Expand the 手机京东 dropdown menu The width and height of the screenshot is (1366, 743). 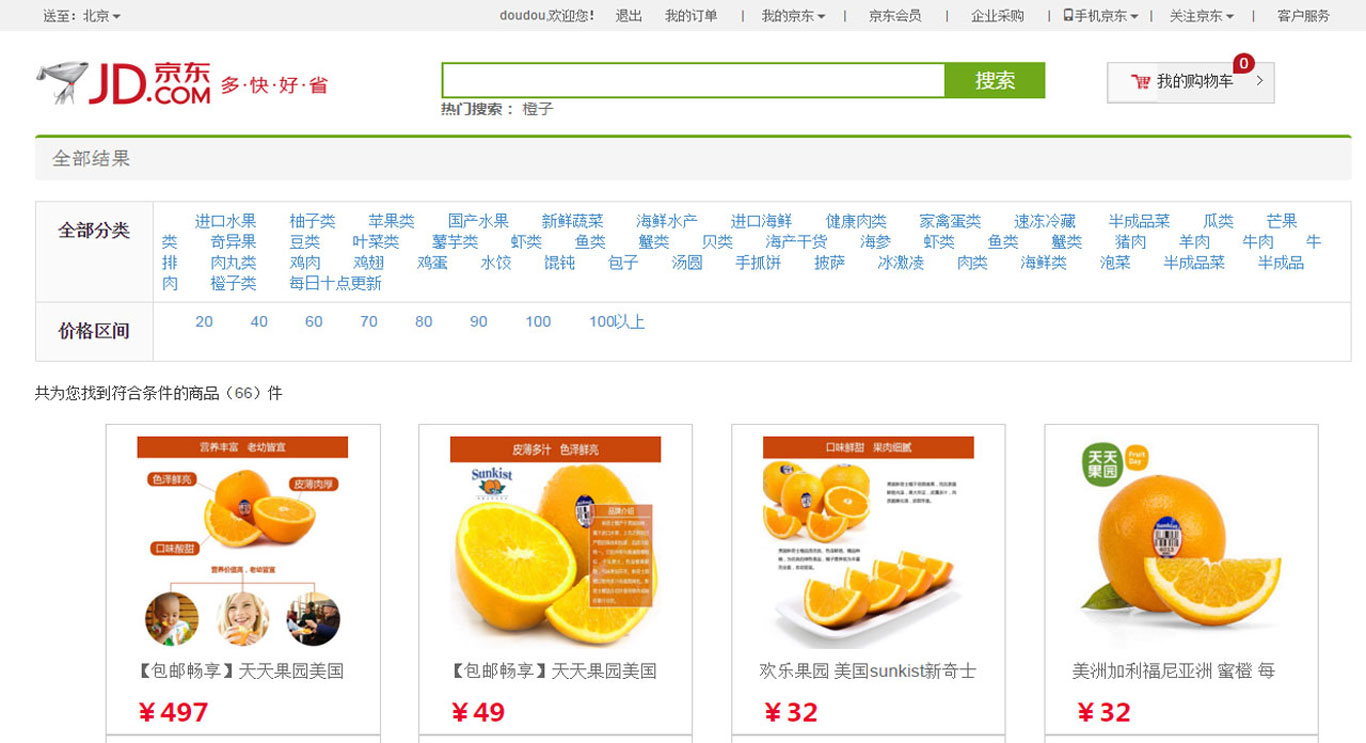(1100, 16)
